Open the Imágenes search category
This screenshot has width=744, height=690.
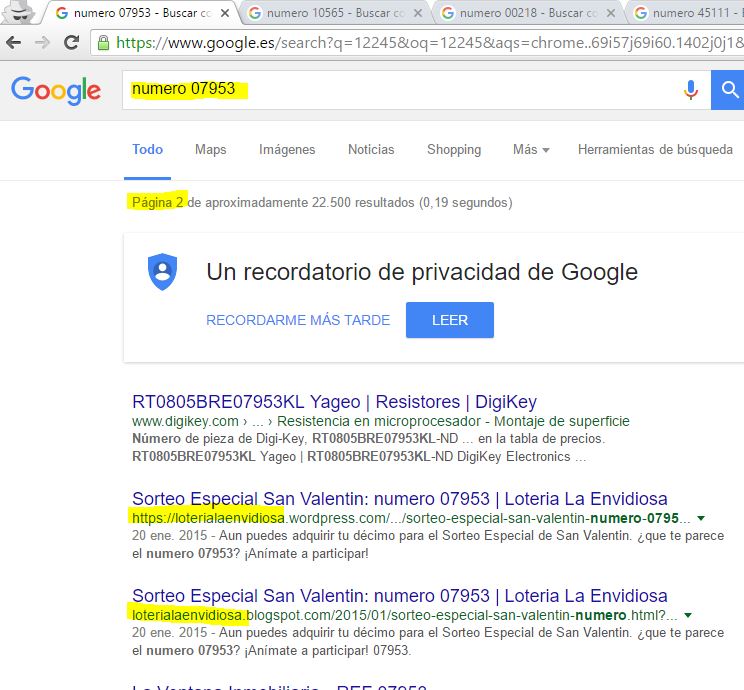point(287,149)
